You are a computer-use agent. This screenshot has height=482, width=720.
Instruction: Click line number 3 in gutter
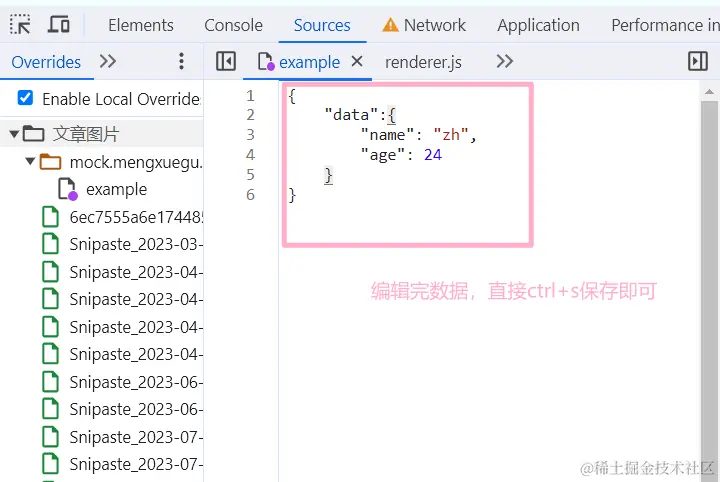coord(250,135)
